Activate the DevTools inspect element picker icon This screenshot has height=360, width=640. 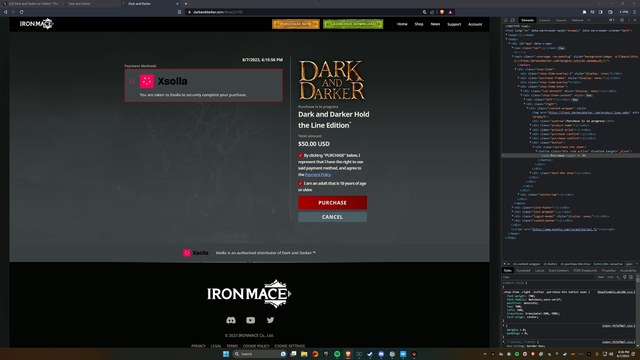(506, 20)
